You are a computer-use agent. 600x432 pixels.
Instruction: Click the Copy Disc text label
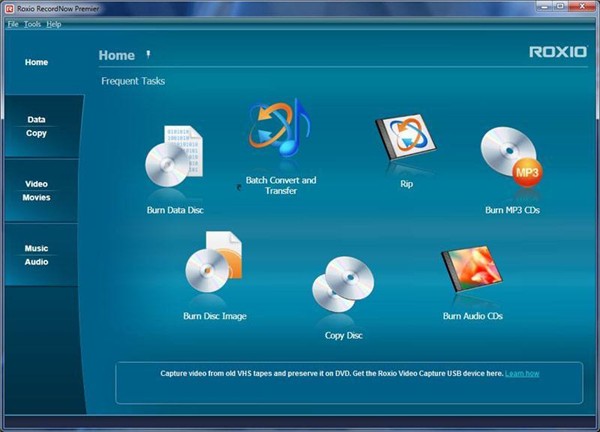coord(343,336)
